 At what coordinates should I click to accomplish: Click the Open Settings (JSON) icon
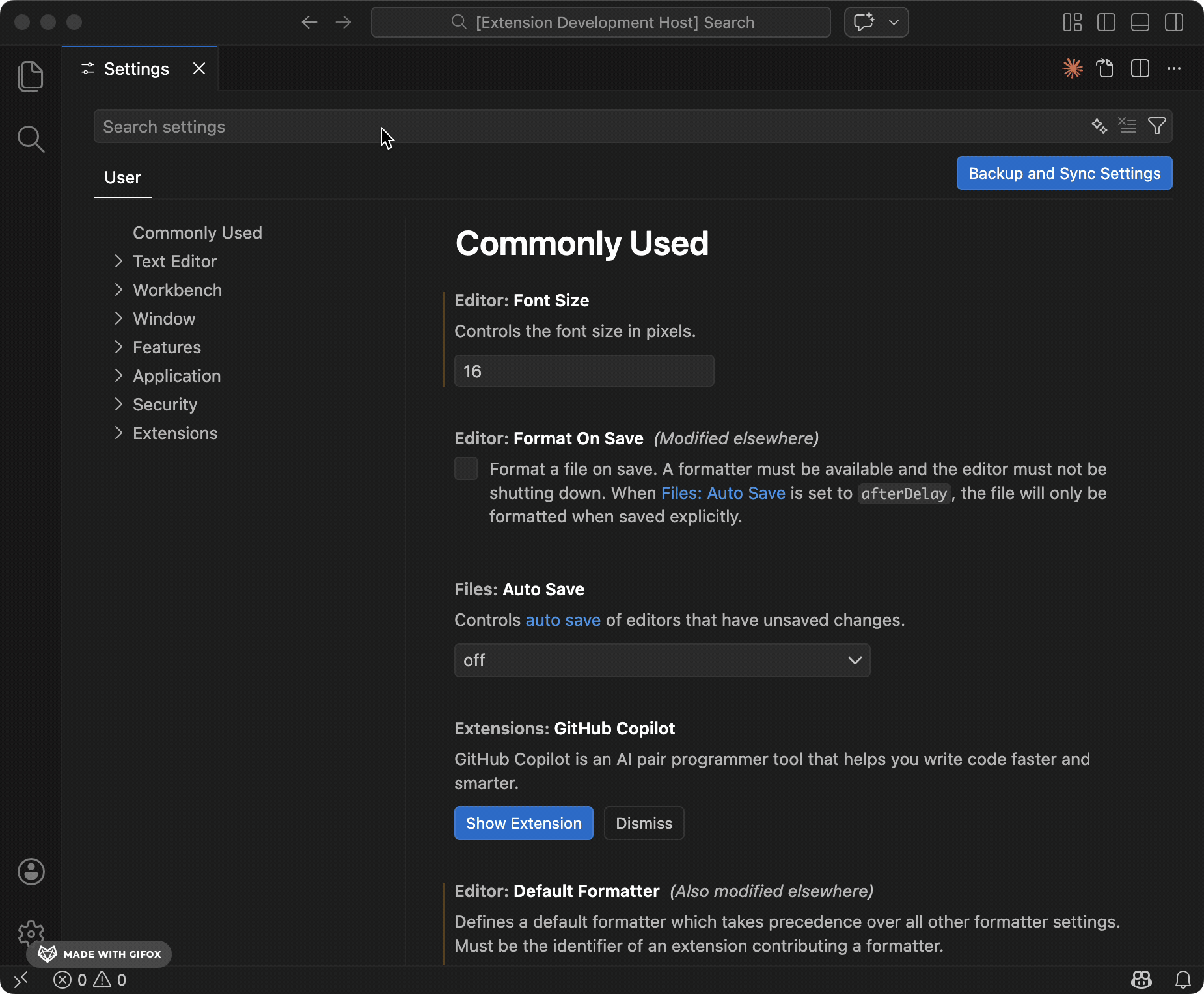(x=1104, y=68)
